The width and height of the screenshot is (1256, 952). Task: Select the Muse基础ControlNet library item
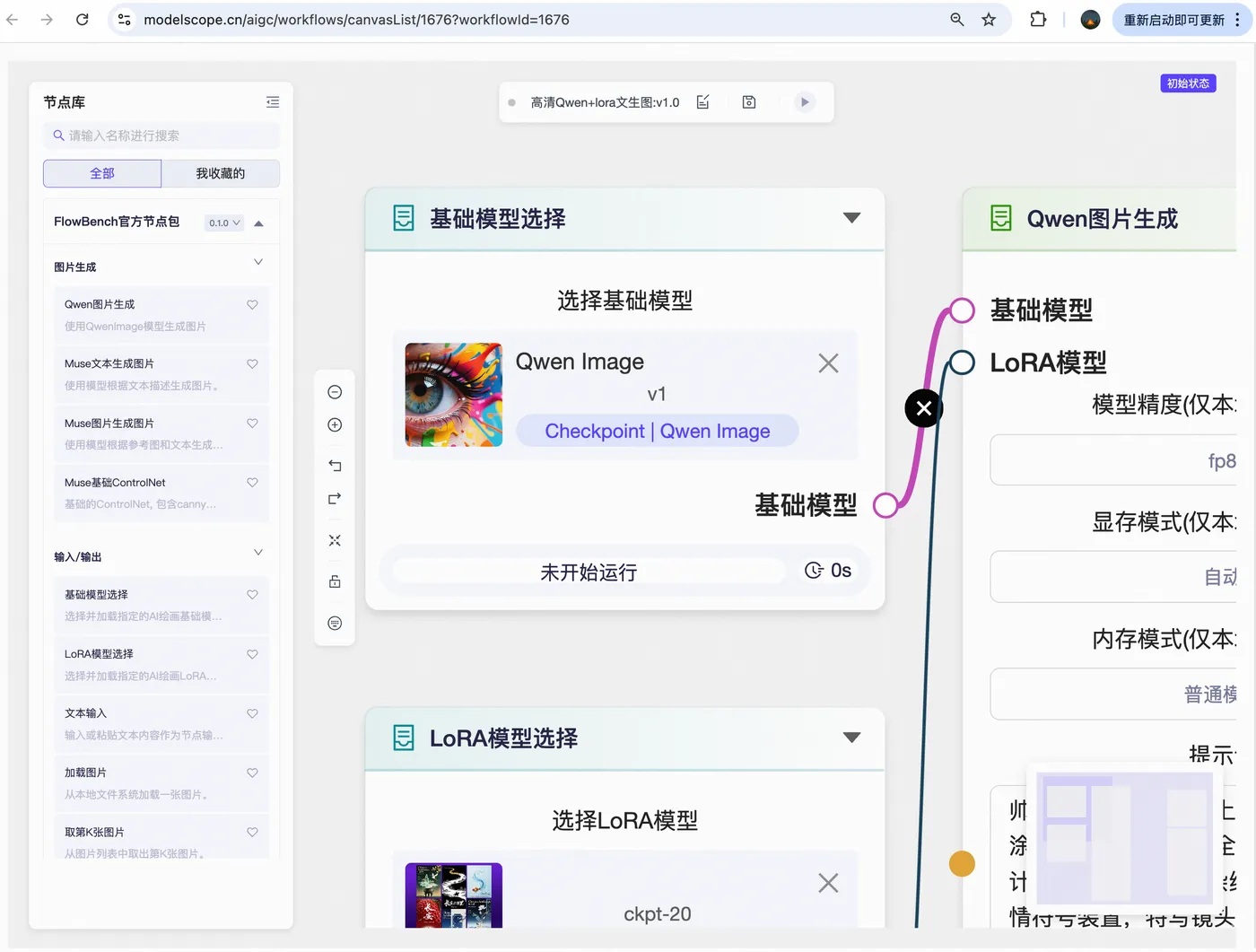[x=161, y=493]
